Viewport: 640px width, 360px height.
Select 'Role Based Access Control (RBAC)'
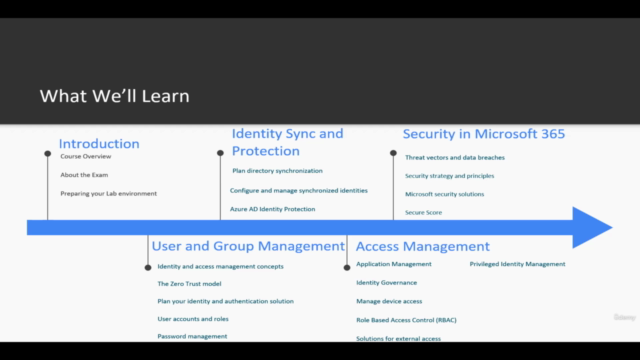(406, 320)
